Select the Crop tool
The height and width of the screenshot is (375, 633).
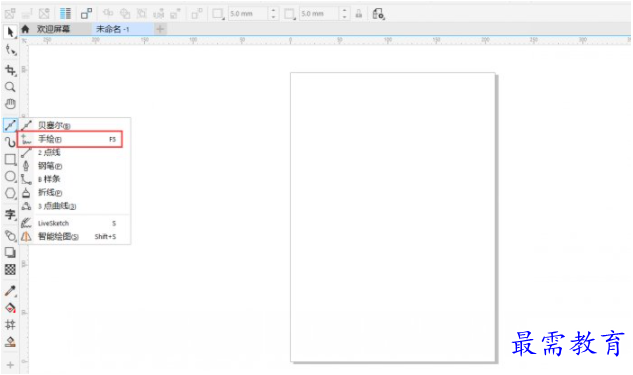[10, 70]
